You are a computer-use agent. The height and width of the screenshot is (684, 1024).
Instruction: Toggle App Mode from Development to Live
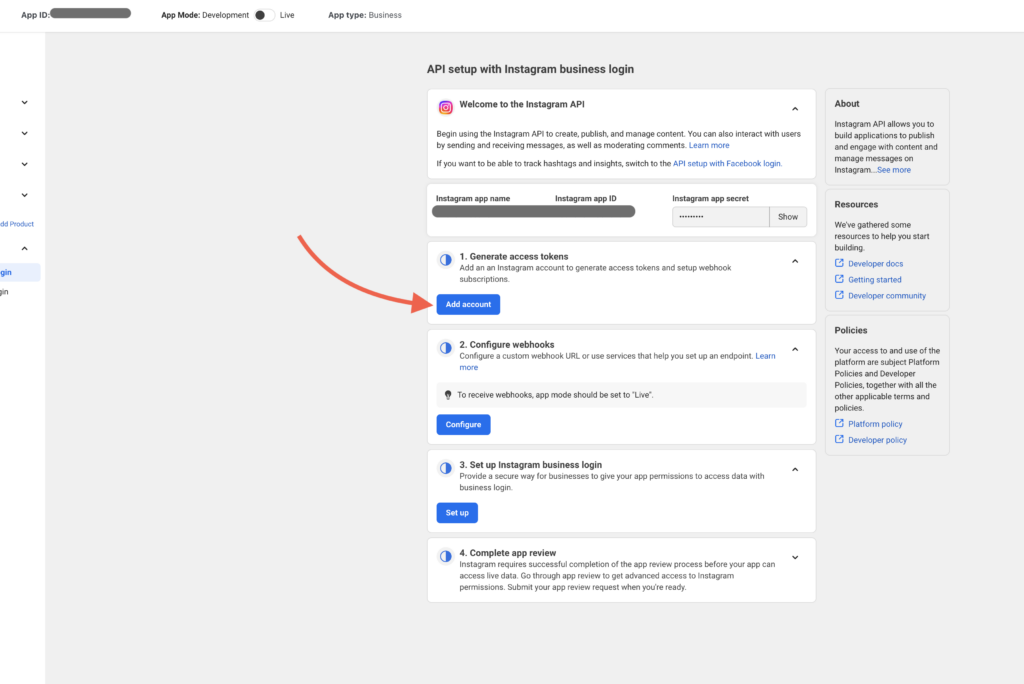264,15
